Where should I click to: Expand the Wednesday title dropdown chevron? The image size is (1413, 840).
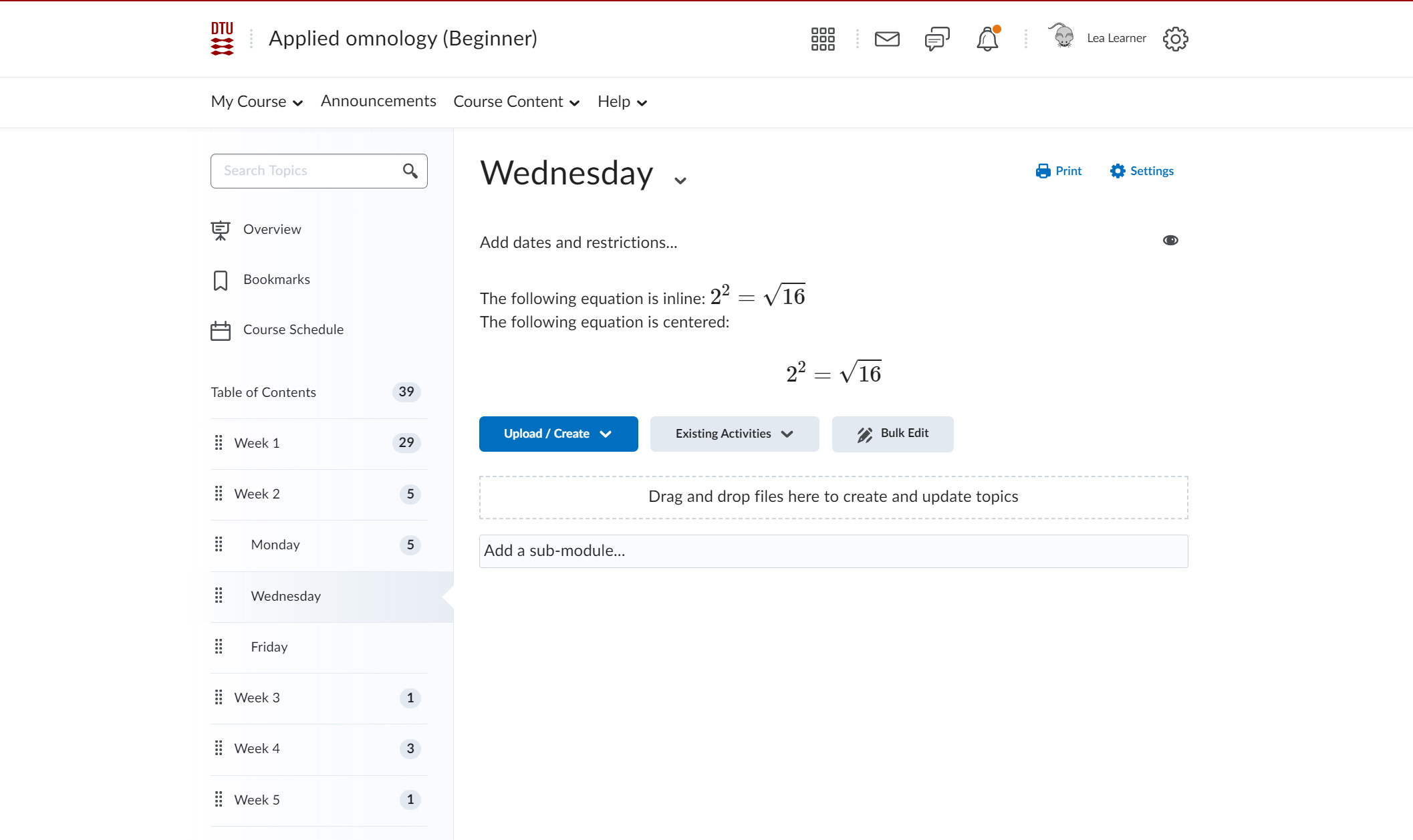click(680, 180)
